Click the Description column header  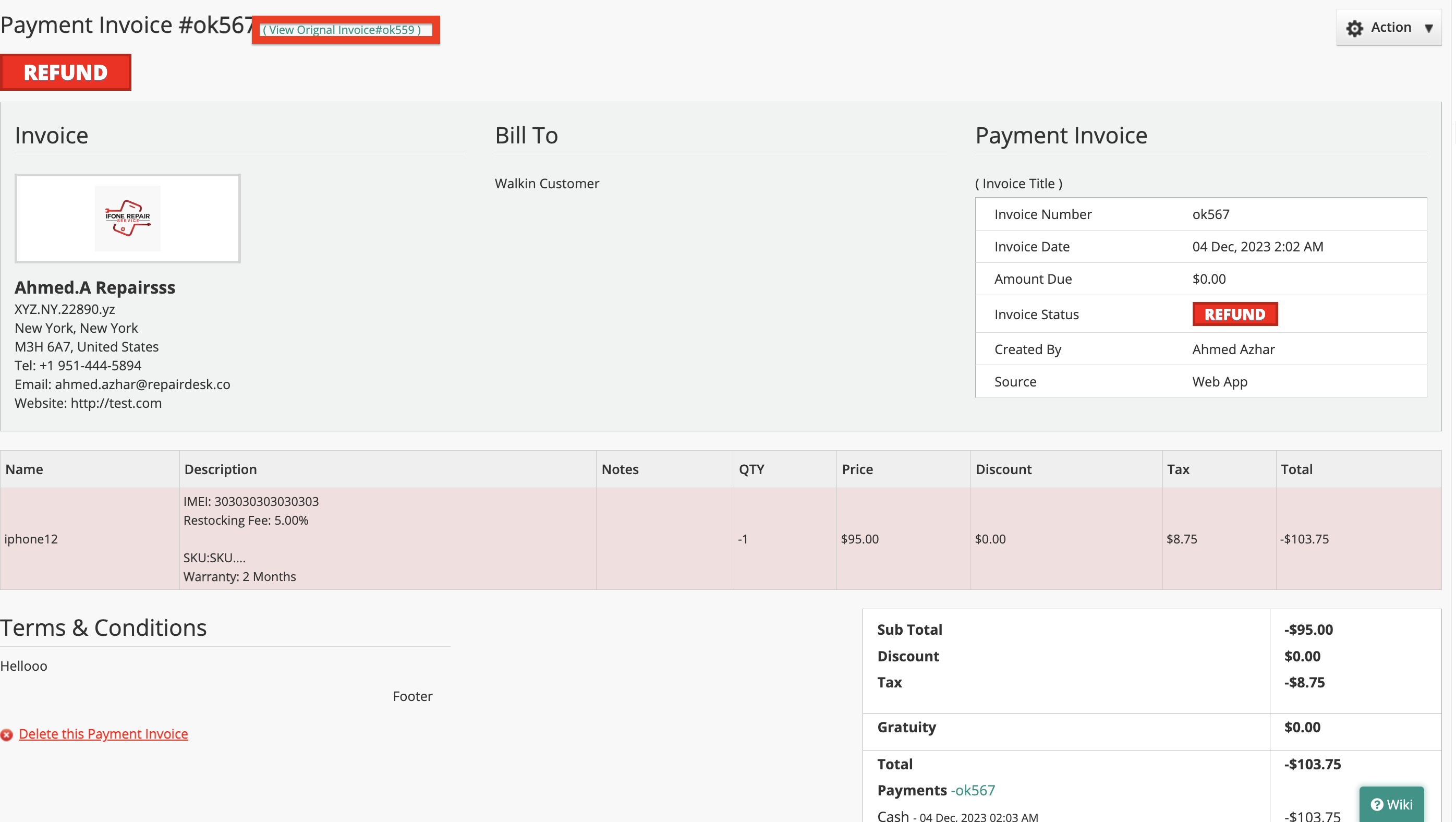221,469
